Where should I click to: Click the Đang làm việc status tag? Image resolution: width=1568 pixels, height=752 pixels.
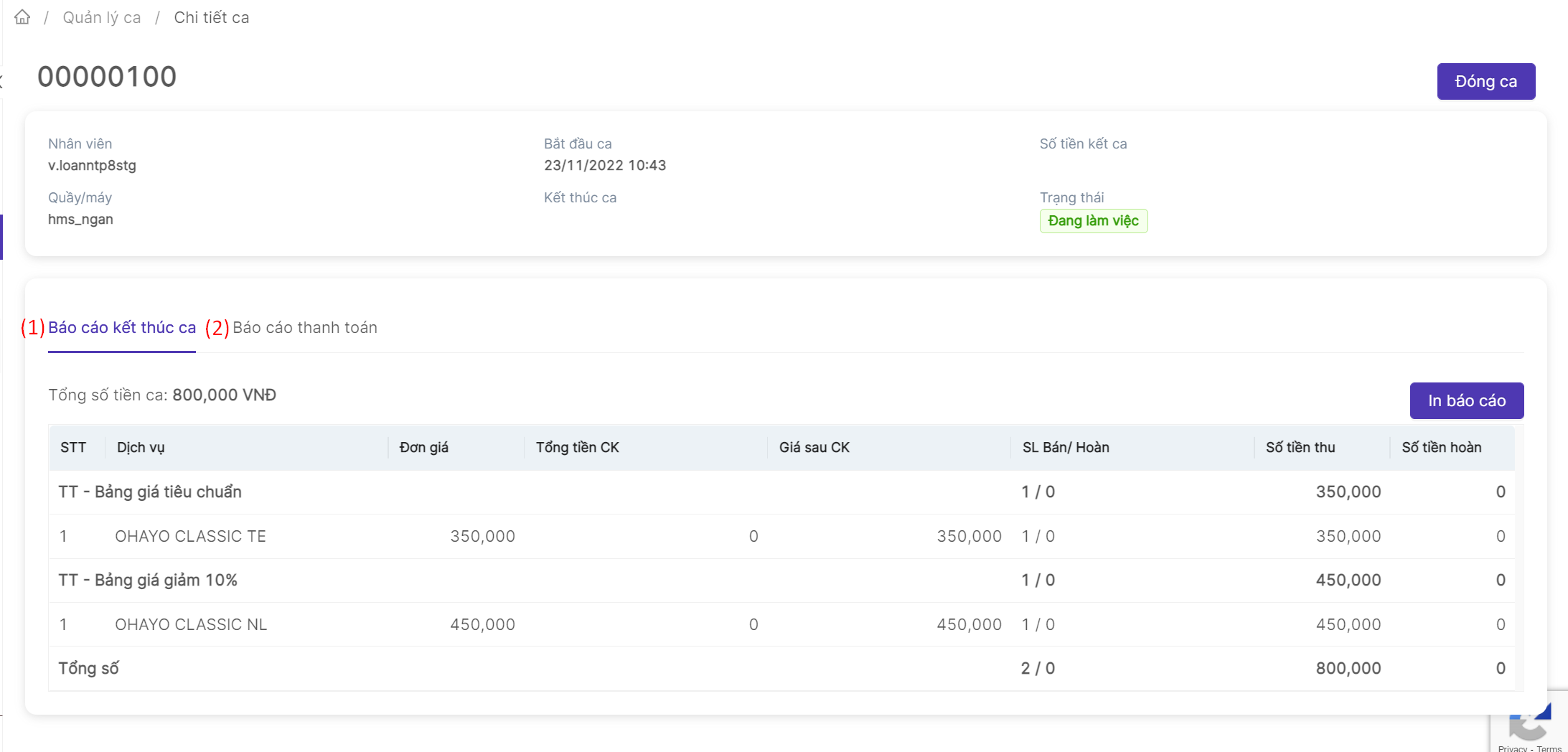(x=1093, y=221)
